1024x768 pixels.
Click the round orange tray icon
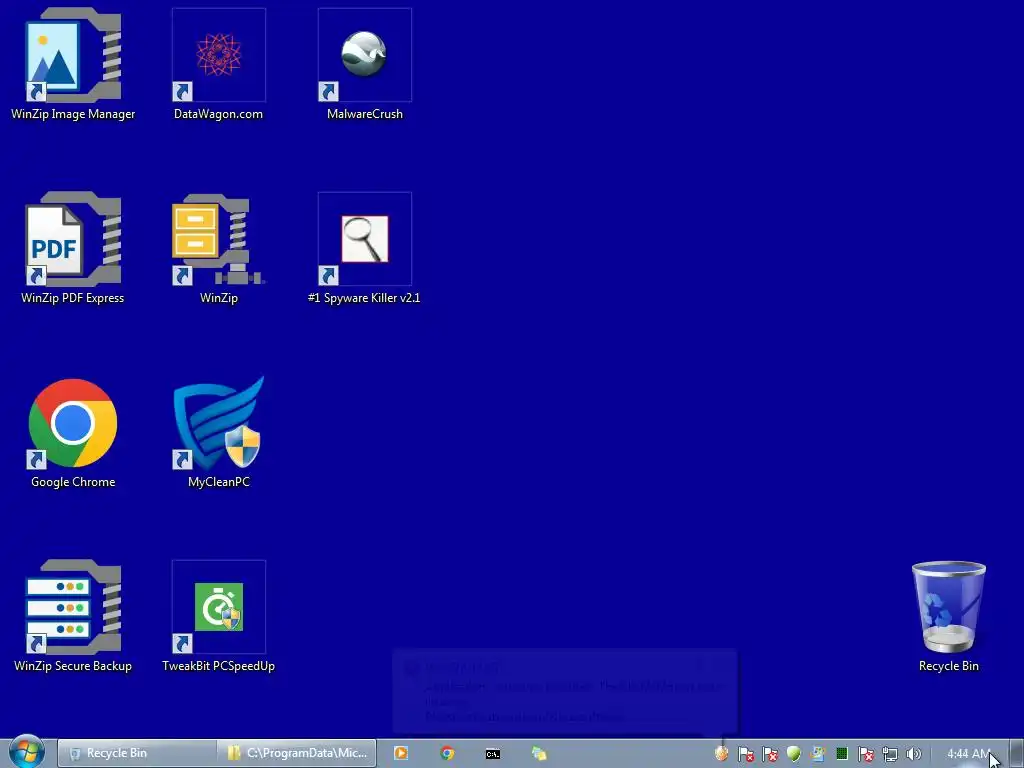(x=722, y=754)
